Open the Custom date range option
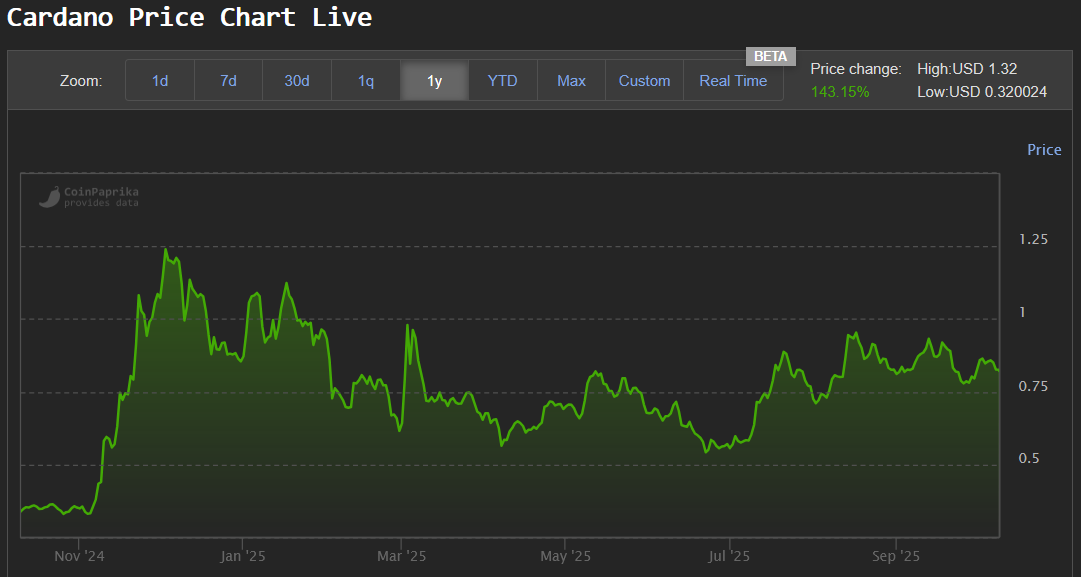1081x577 pixels. pyautogui.click(x=644, y=81)
